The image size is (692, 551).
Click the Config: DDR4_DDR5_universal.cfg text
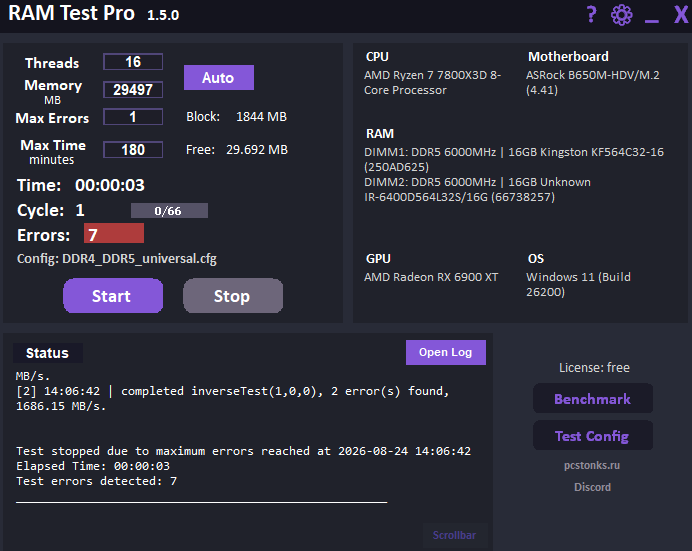point(117,259)
